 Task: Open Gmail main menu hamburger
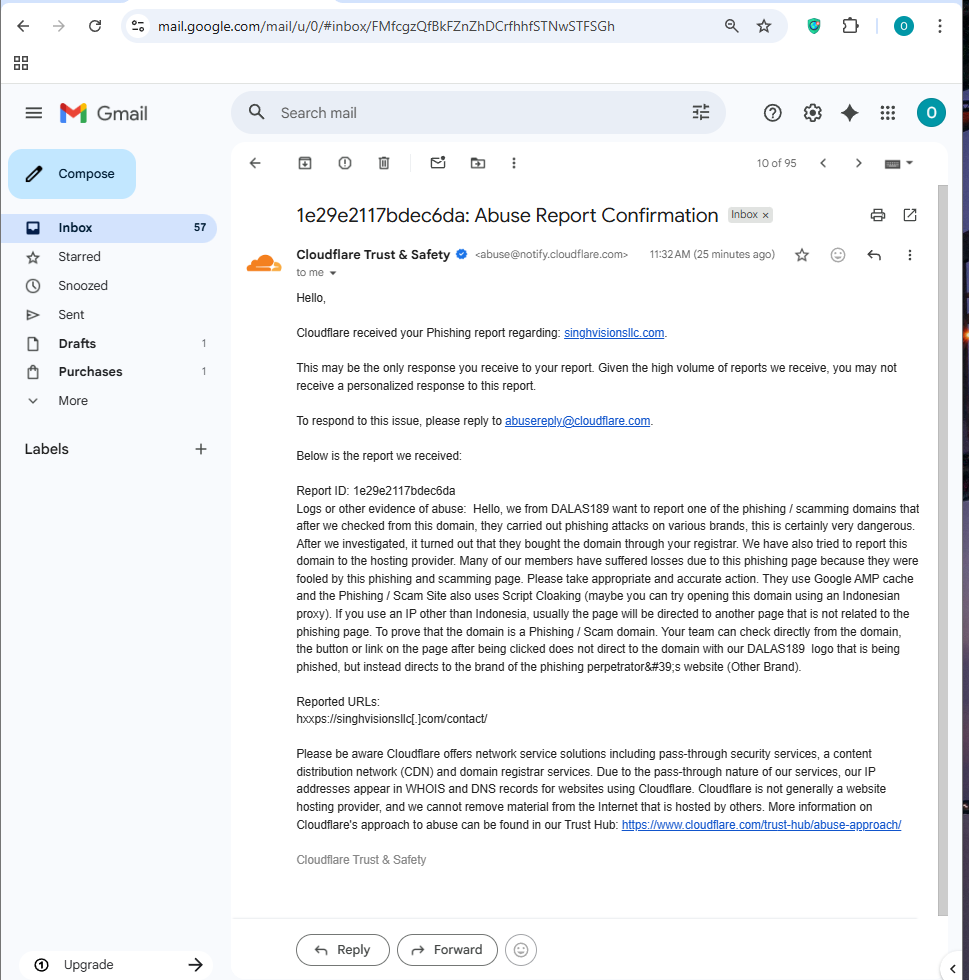(34, 113)
